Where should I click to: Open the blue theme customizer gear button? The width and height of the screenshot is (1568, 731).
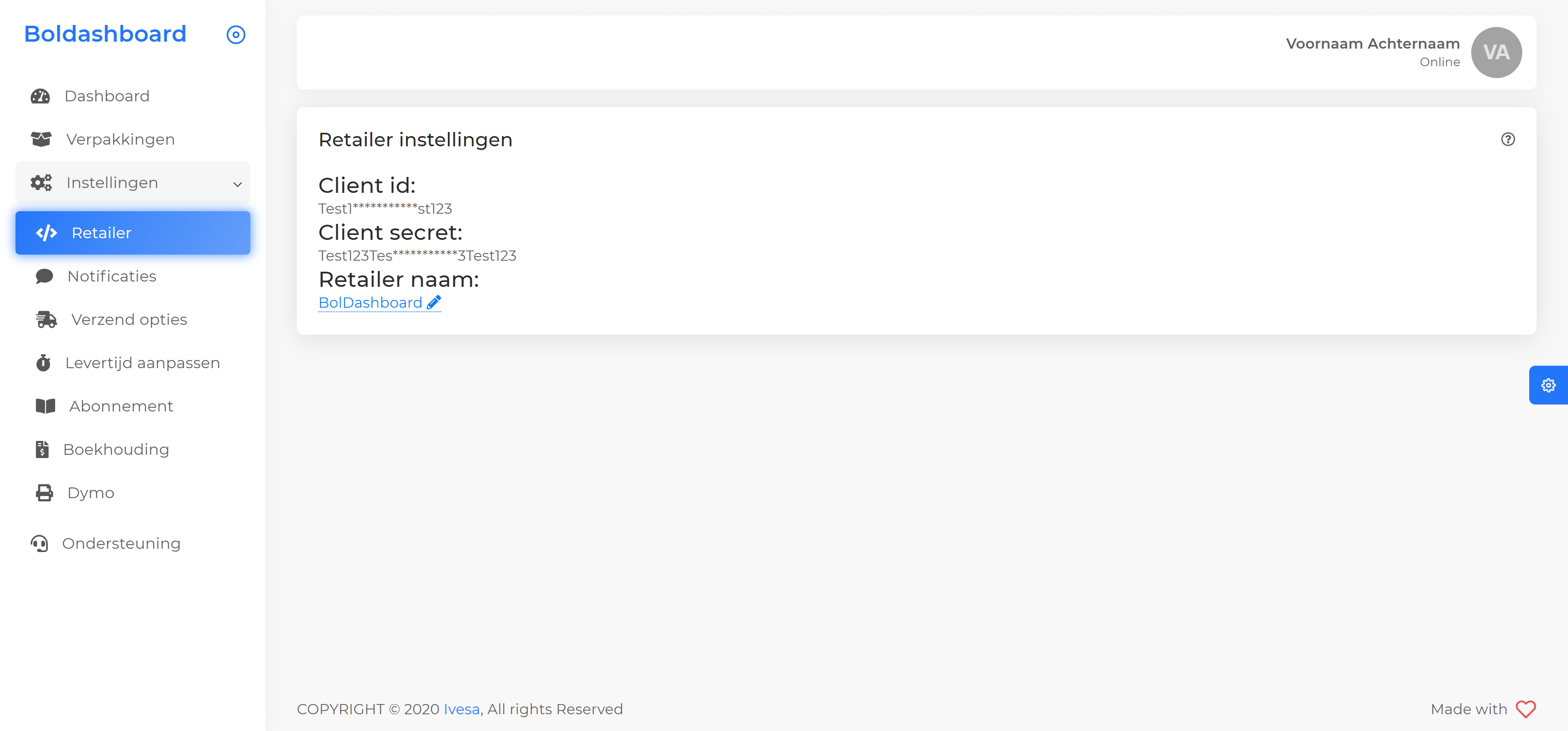(x=1548, y=385)
